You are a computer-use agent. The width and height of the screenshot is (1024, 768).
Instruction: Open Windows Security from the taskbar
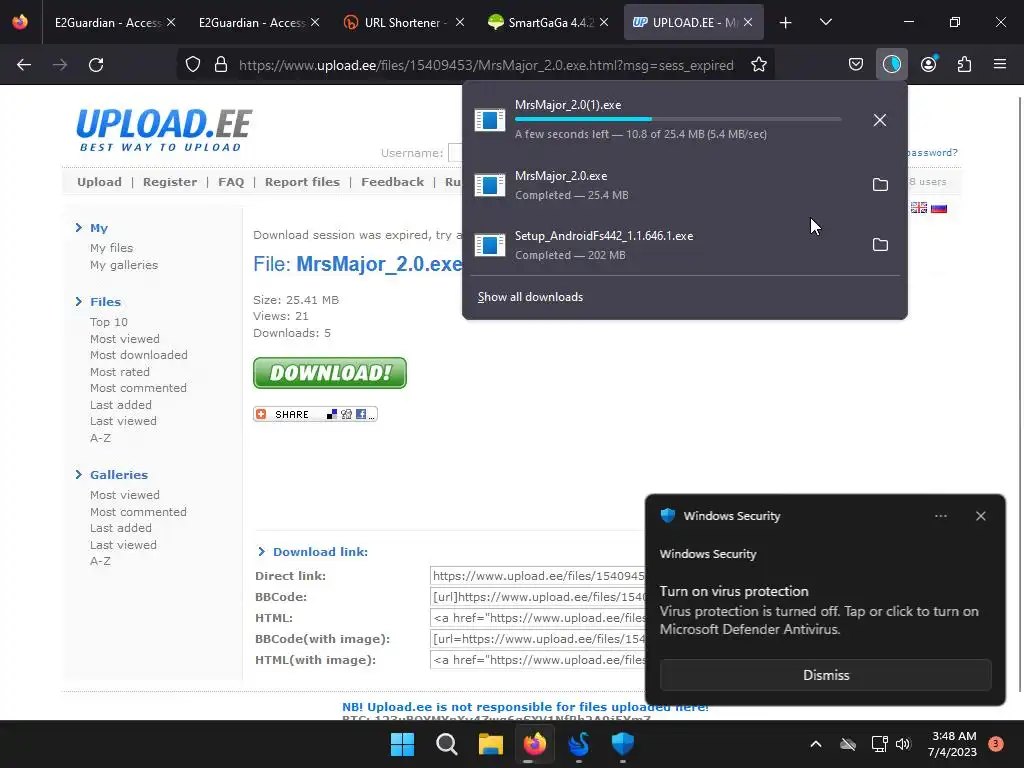pyautogui.click(x=622, y=744)
